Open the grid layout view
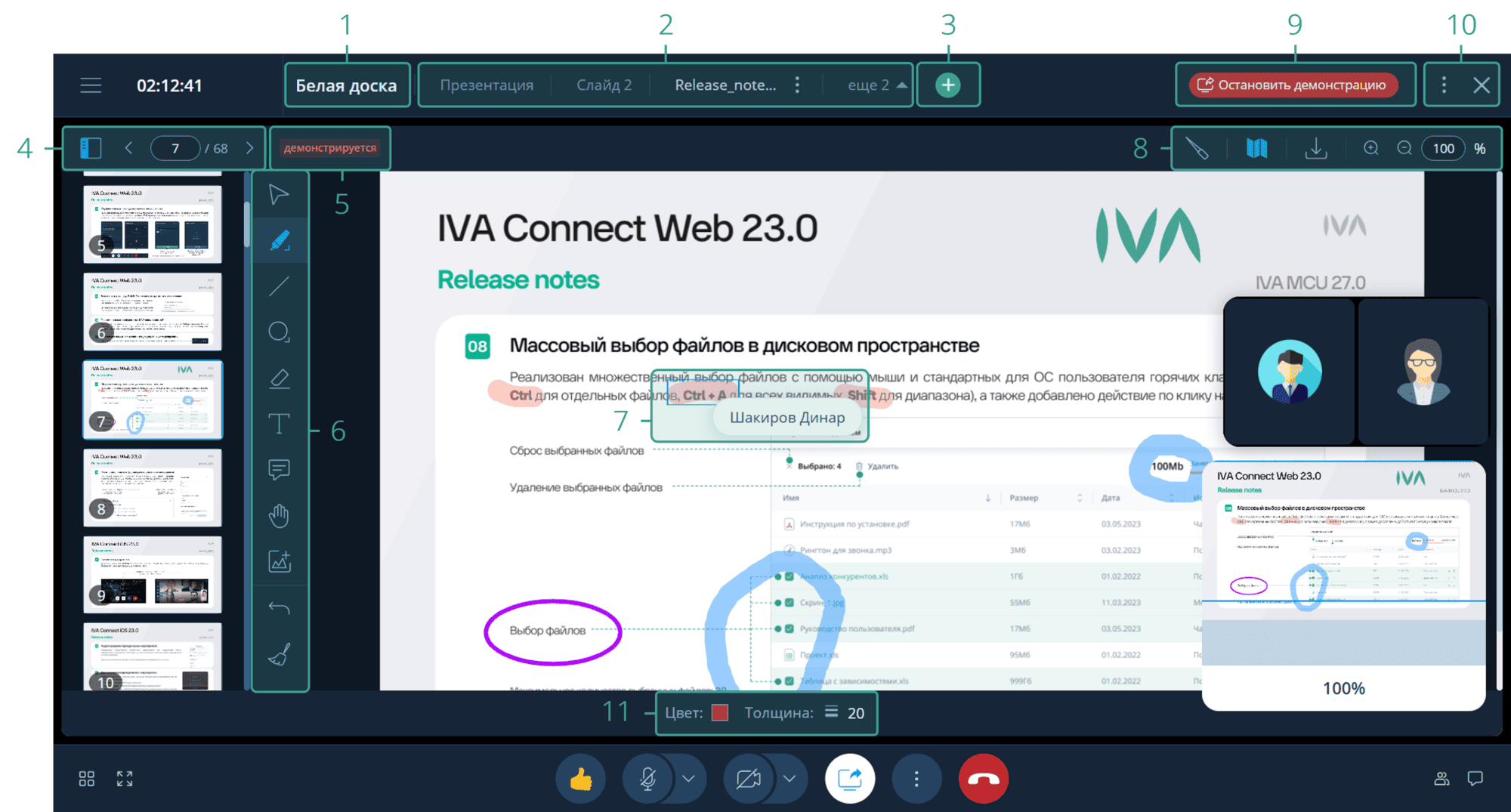The image size is (1511, 812). click(87, 779)
